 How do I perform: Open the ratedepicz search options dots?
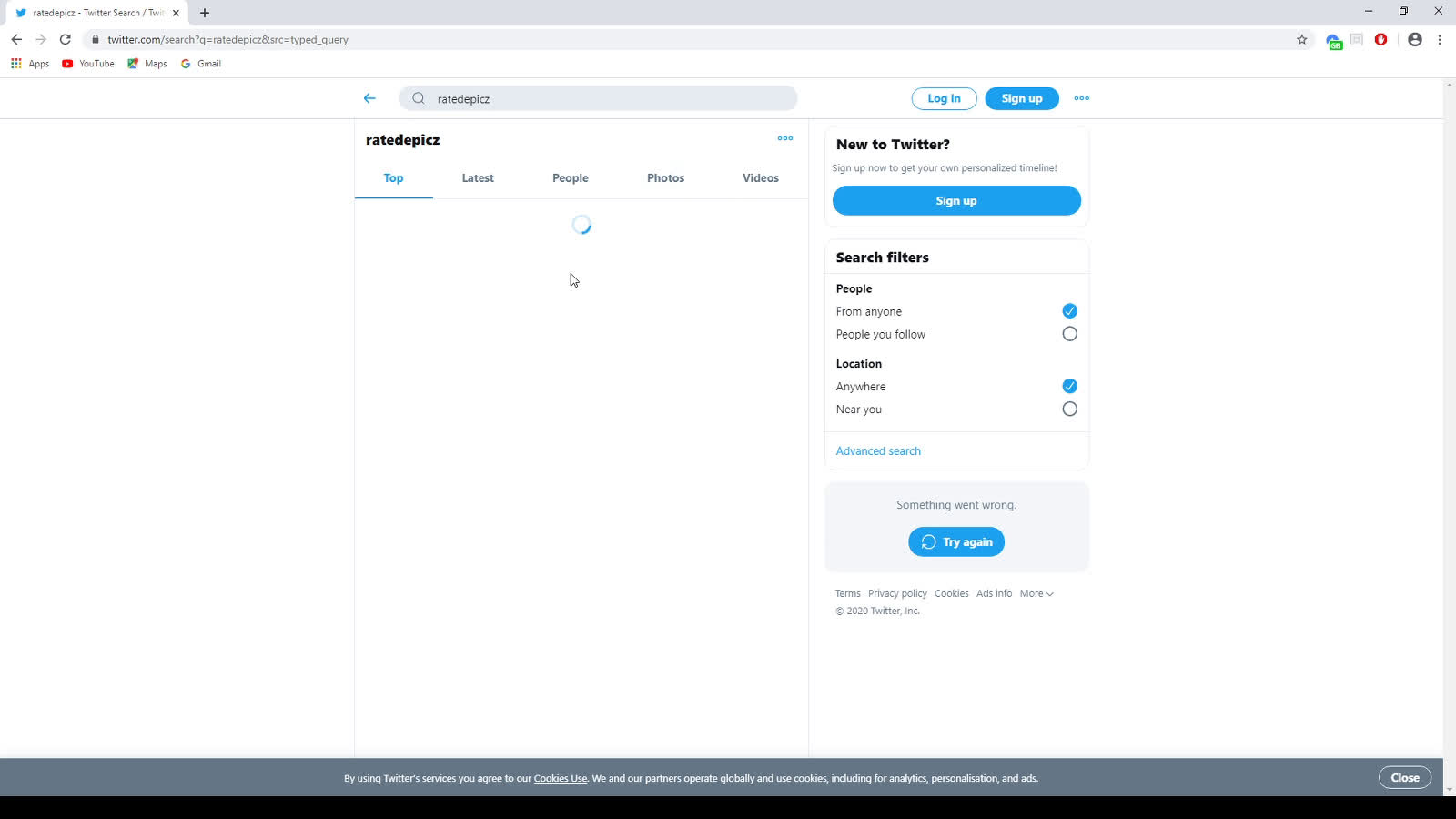coord(785,138)
